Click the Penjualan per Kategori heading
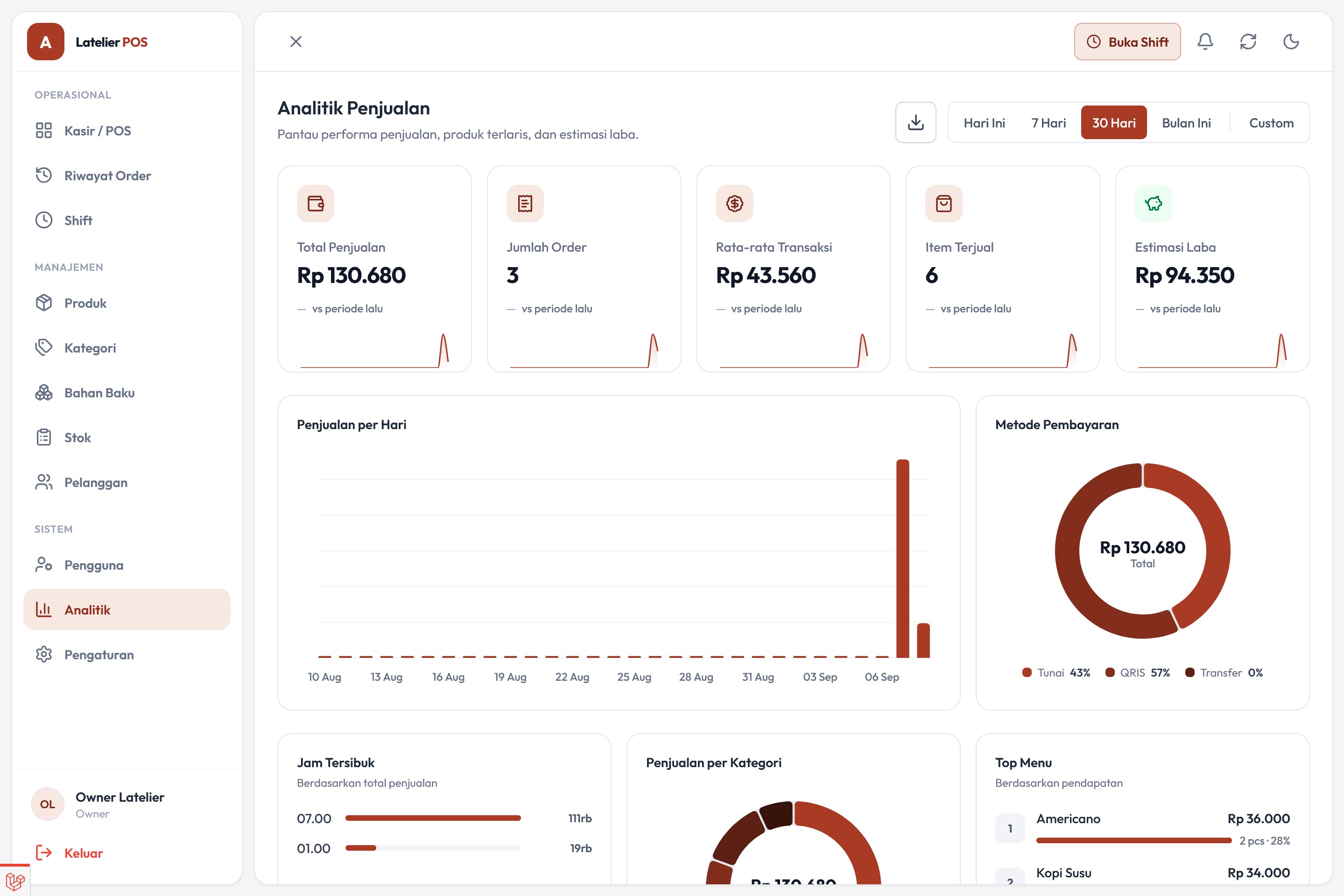This screenshot has height=896, width=1344. pos(713,762)
